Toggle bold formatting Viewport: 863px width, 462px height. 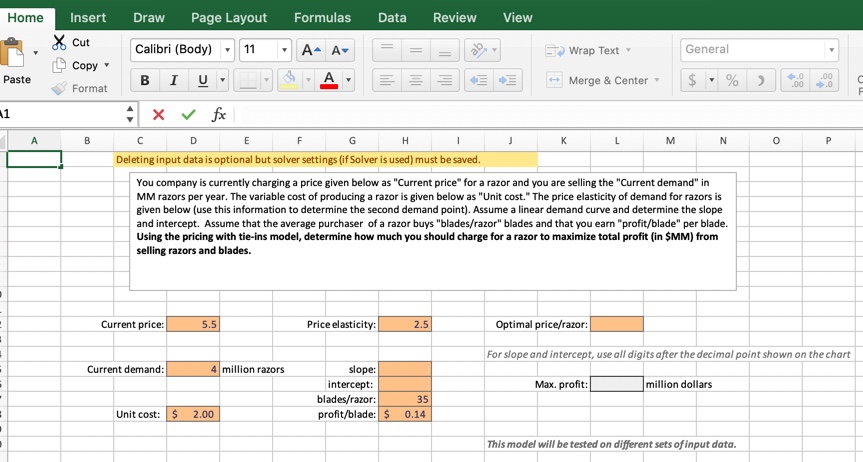[146, 80]
